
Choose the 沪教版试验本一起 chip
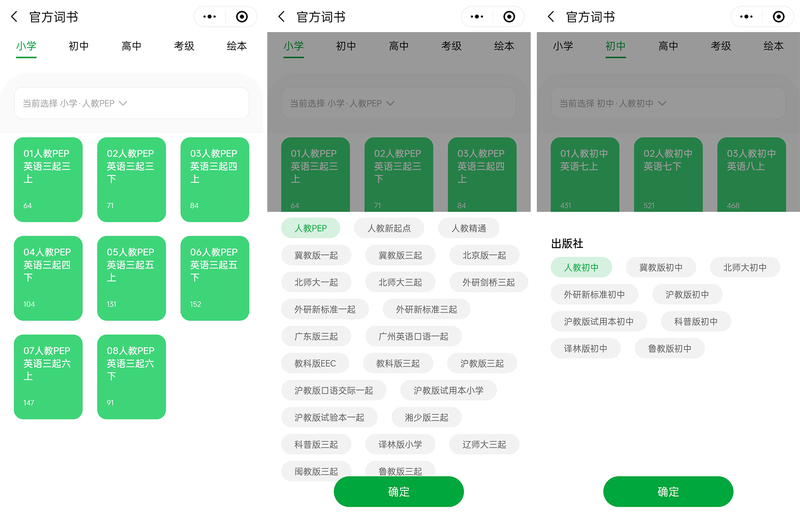pyautogui.click(x=330, y=417)
